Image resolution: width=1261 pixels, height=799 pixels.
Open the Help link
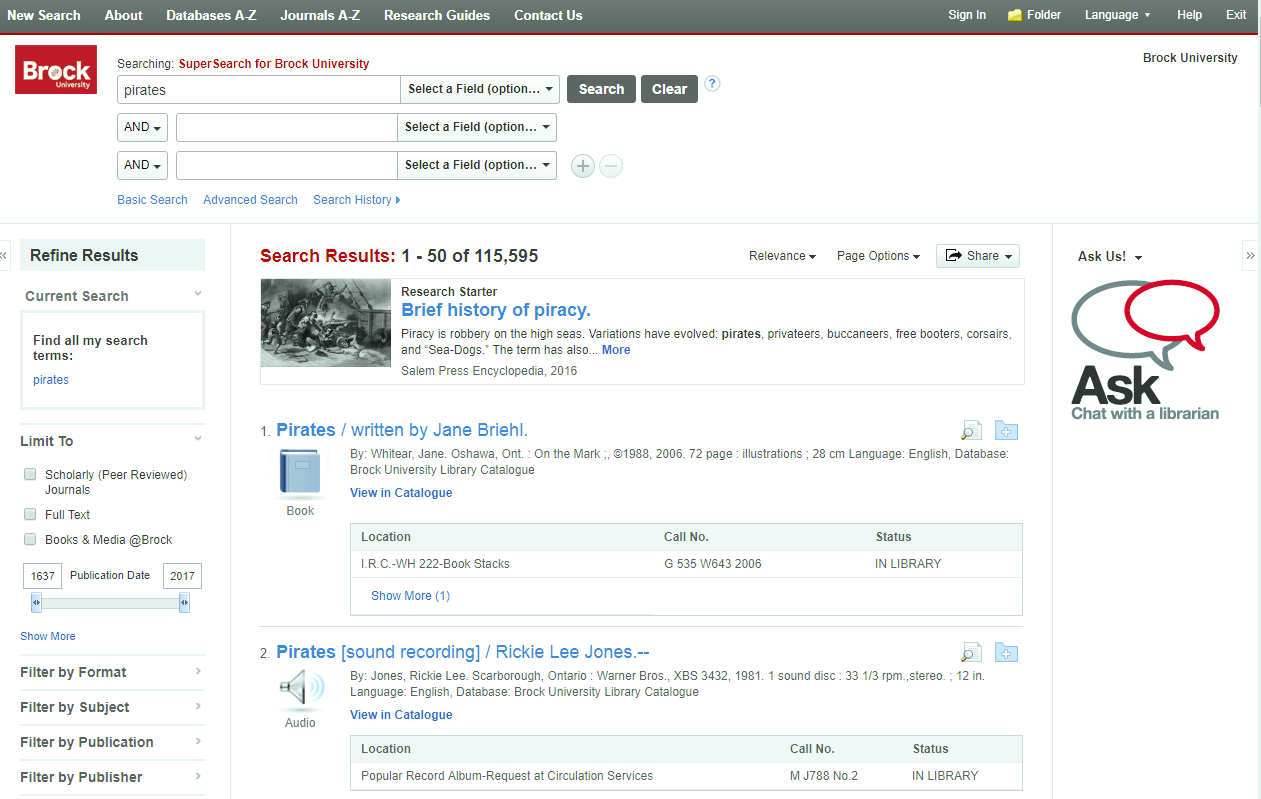coord(1190,15)
